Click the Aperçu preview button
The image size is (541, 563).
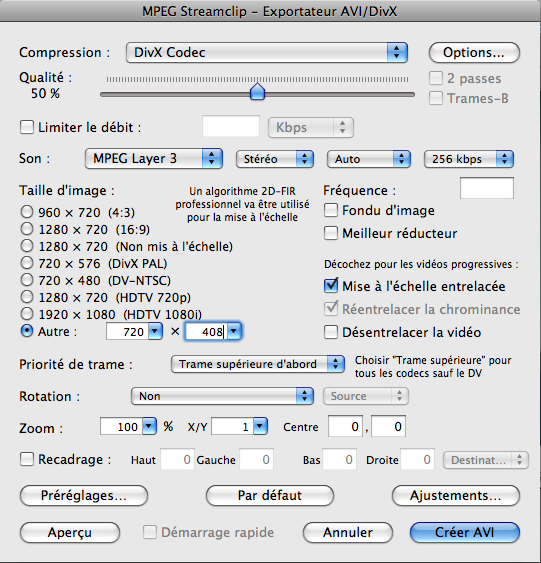point(70,532)
